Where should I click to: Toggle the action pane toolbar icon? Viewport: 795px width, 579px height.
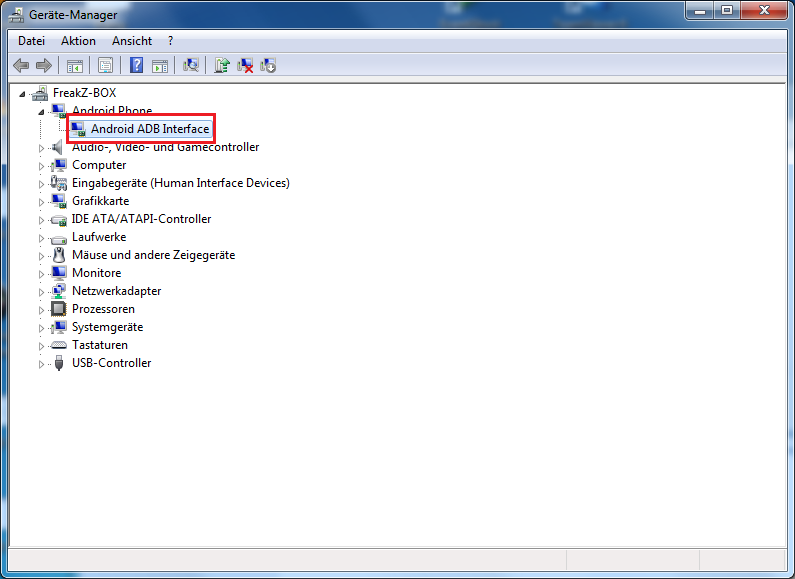pos(160,65)
